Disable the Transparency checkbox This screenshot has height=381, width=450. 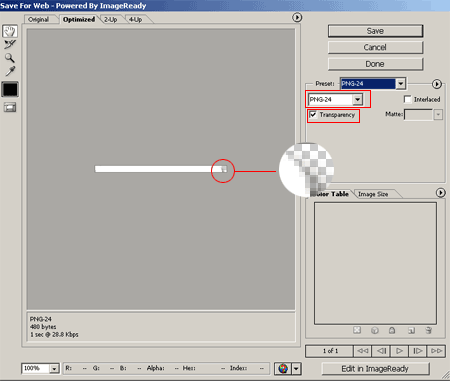(x=313, y=115)
